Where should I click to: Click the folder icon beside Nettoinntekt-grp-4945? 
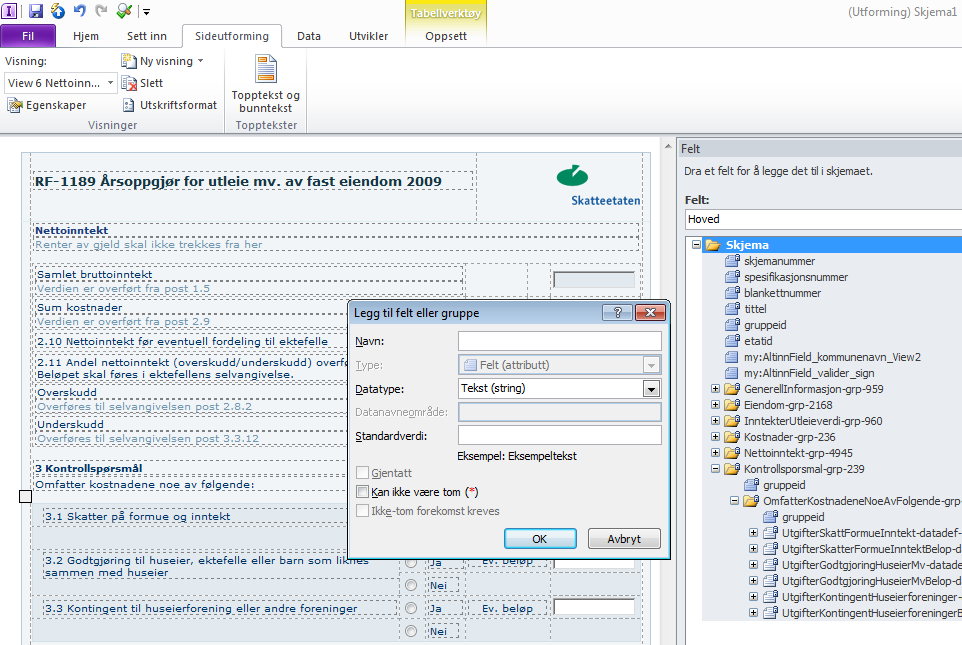tap(733, 452)
